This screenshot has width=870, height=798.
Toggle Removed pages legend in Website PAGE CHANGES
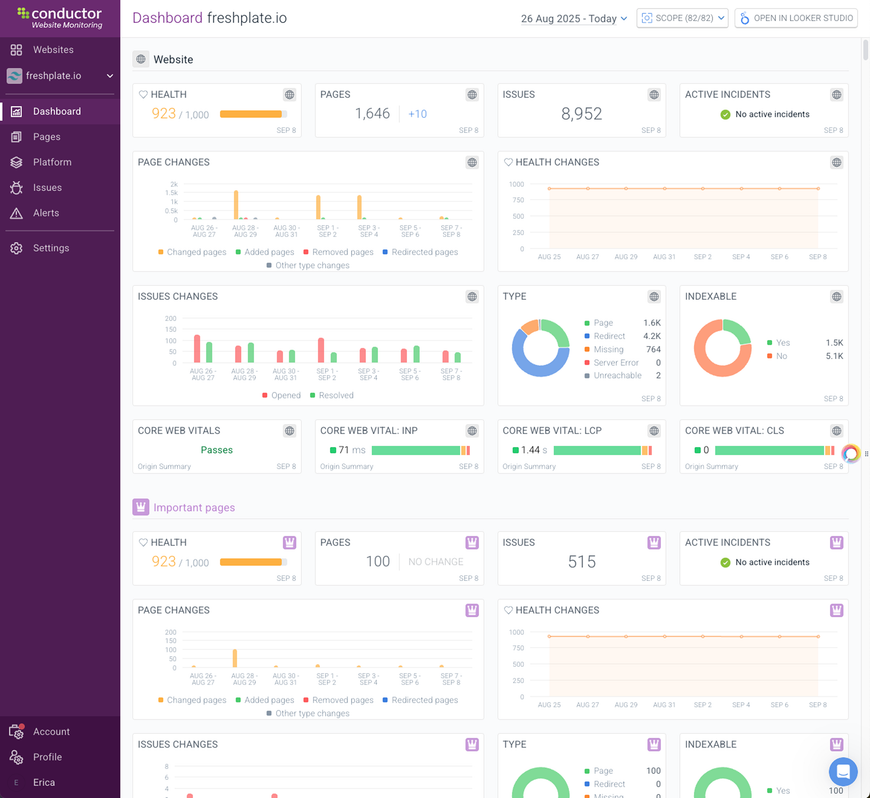click(338, 252)
